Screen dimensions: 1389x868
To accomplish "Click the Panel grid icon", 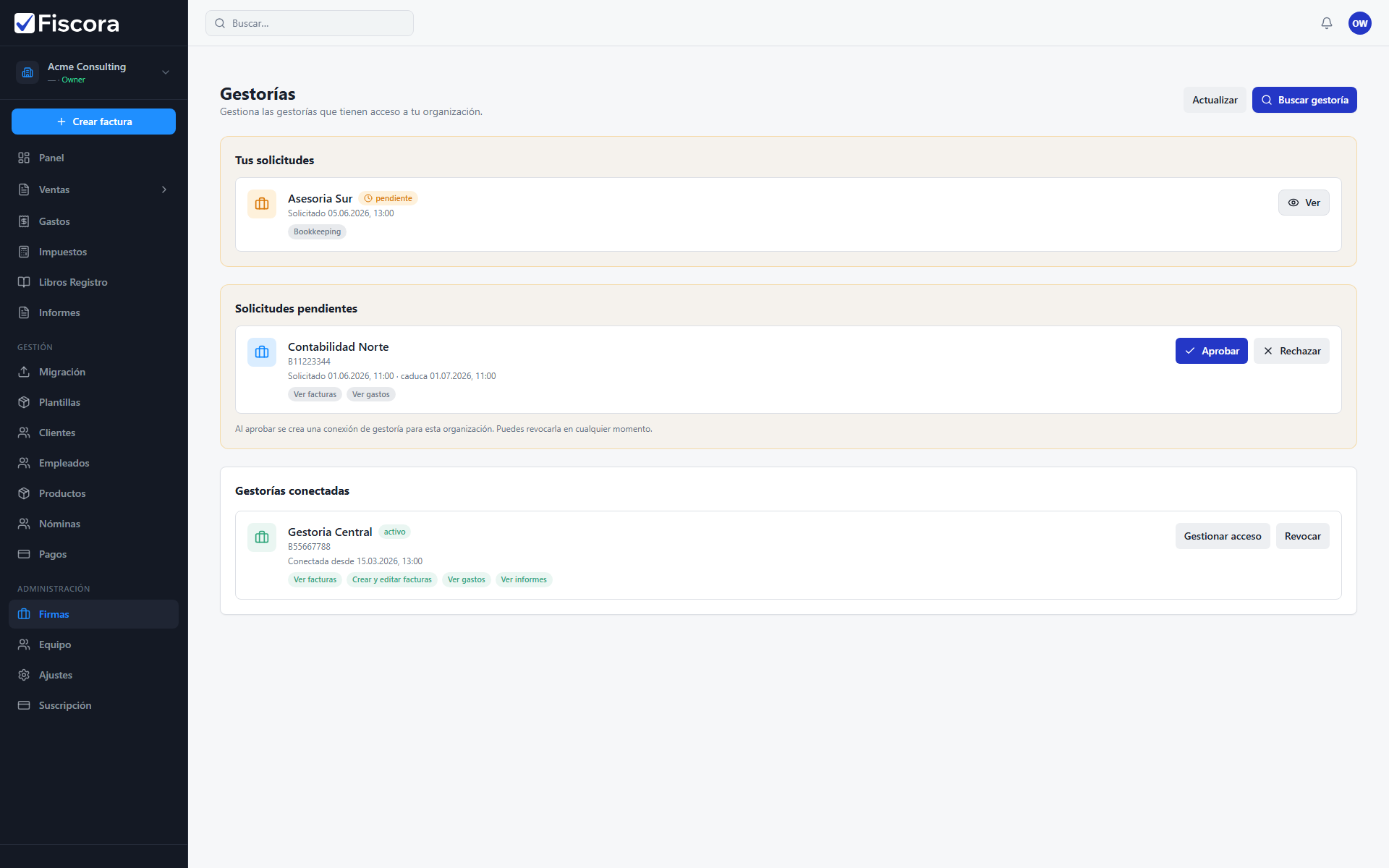I will [x=24, y=158].
